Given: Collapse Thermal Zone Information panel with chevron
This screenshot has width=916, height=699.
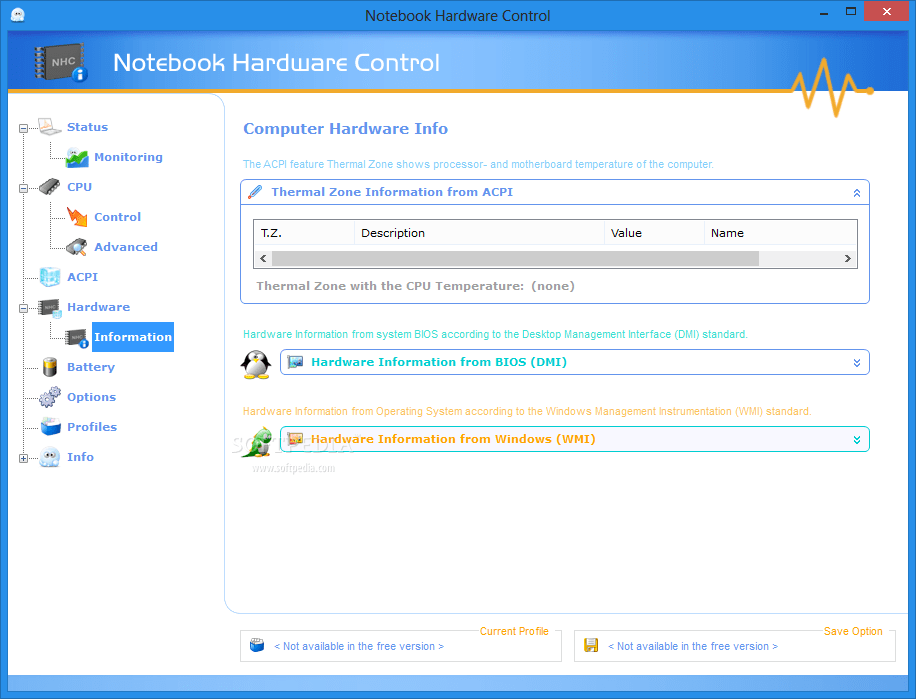Looking at the screenshot, I should click(x=856, y=193).
